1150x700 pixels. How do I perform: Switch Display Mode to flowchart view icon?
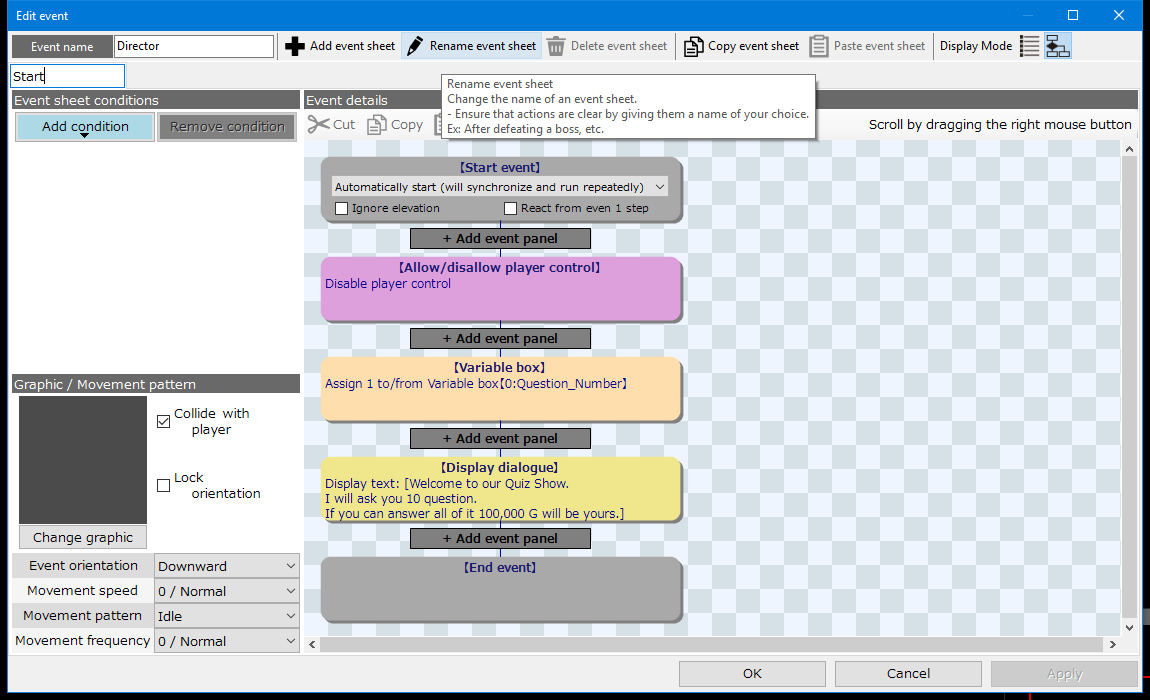tap(1058, 46)
